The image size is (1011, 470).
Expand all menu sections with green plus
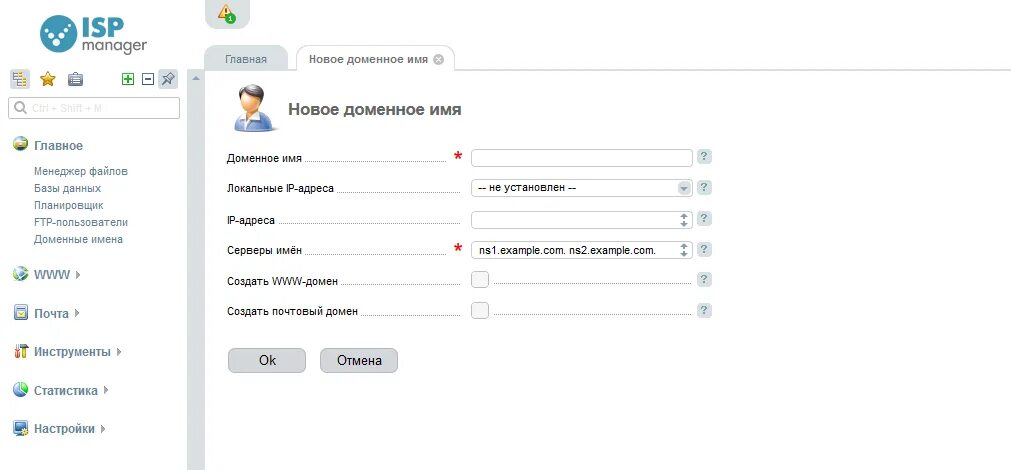coord(128,79)
